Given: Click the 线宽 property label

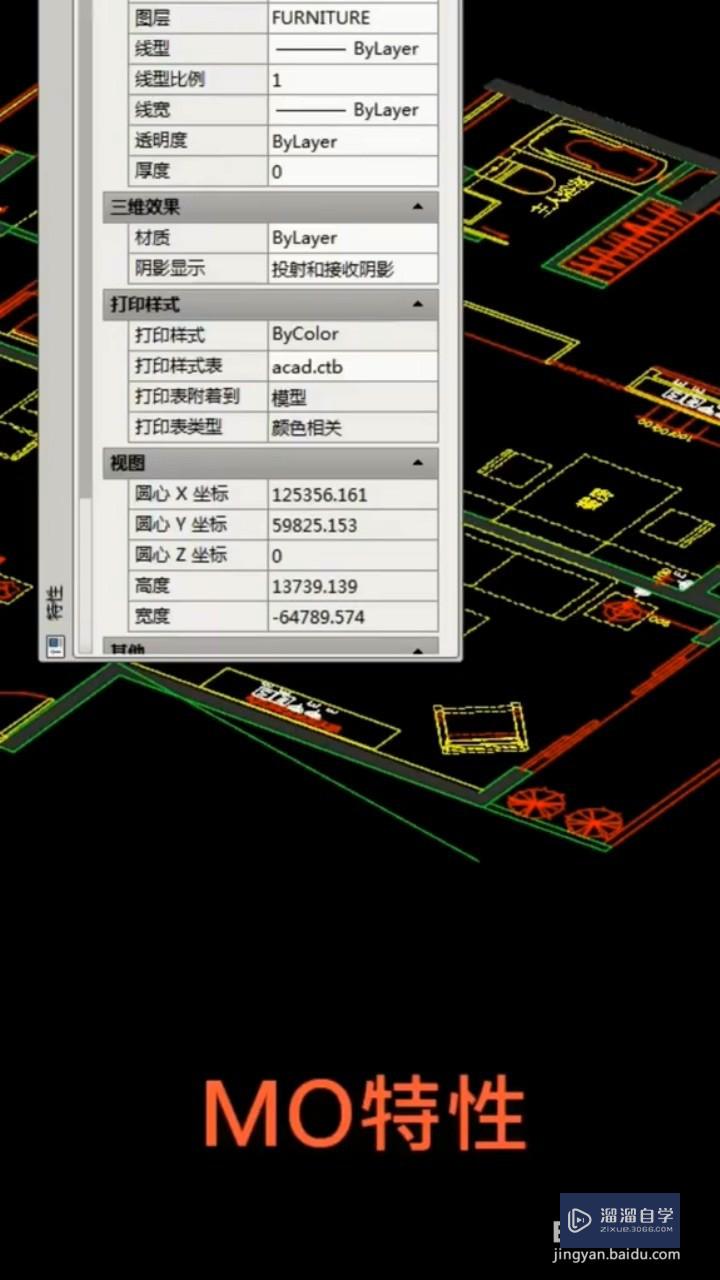Looking at the screenshot, I should point(153,110).
